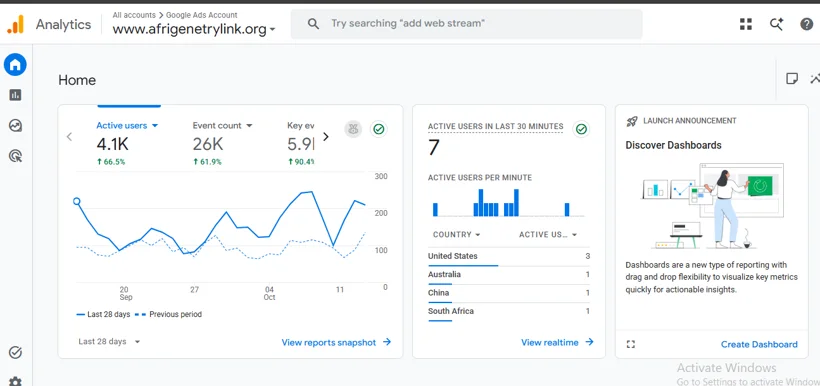Click in the search field
Image resolution: width=820 pixels, height=386 pixels.
coord(466,24)
